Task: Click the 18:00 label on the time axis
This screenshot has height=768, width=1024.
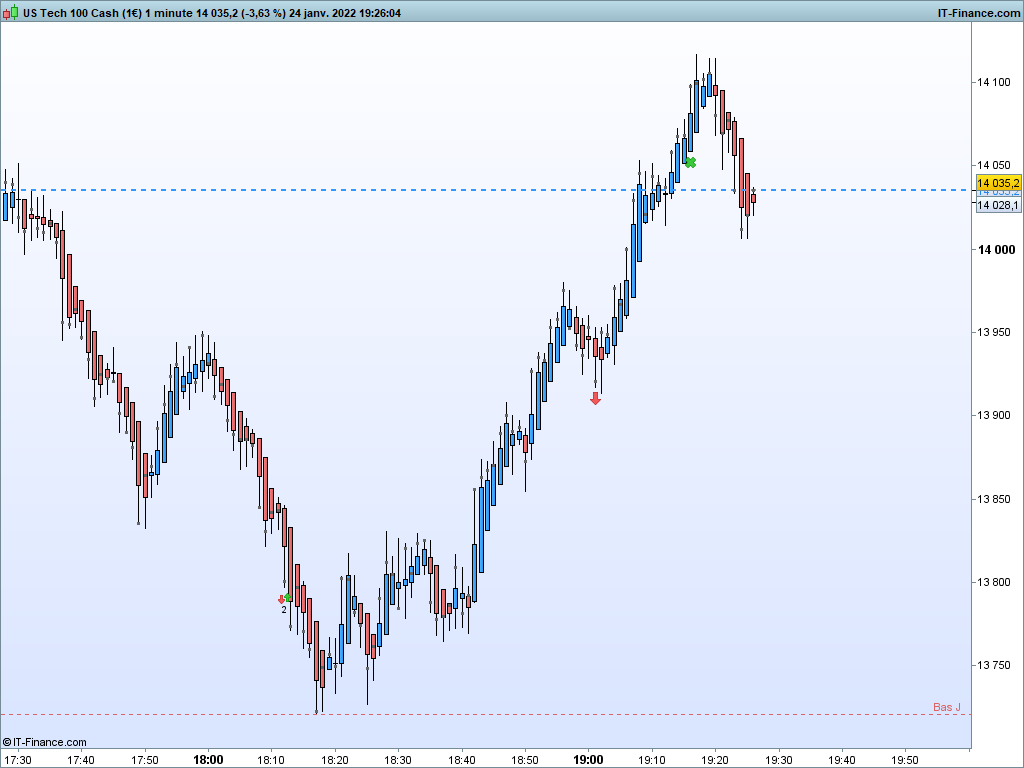Action: [x=208, y=760]
